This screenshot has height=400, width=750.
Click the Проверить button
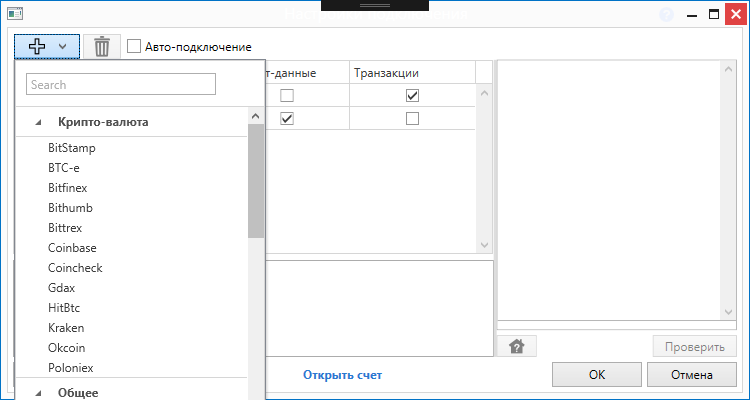pos(695,346)
